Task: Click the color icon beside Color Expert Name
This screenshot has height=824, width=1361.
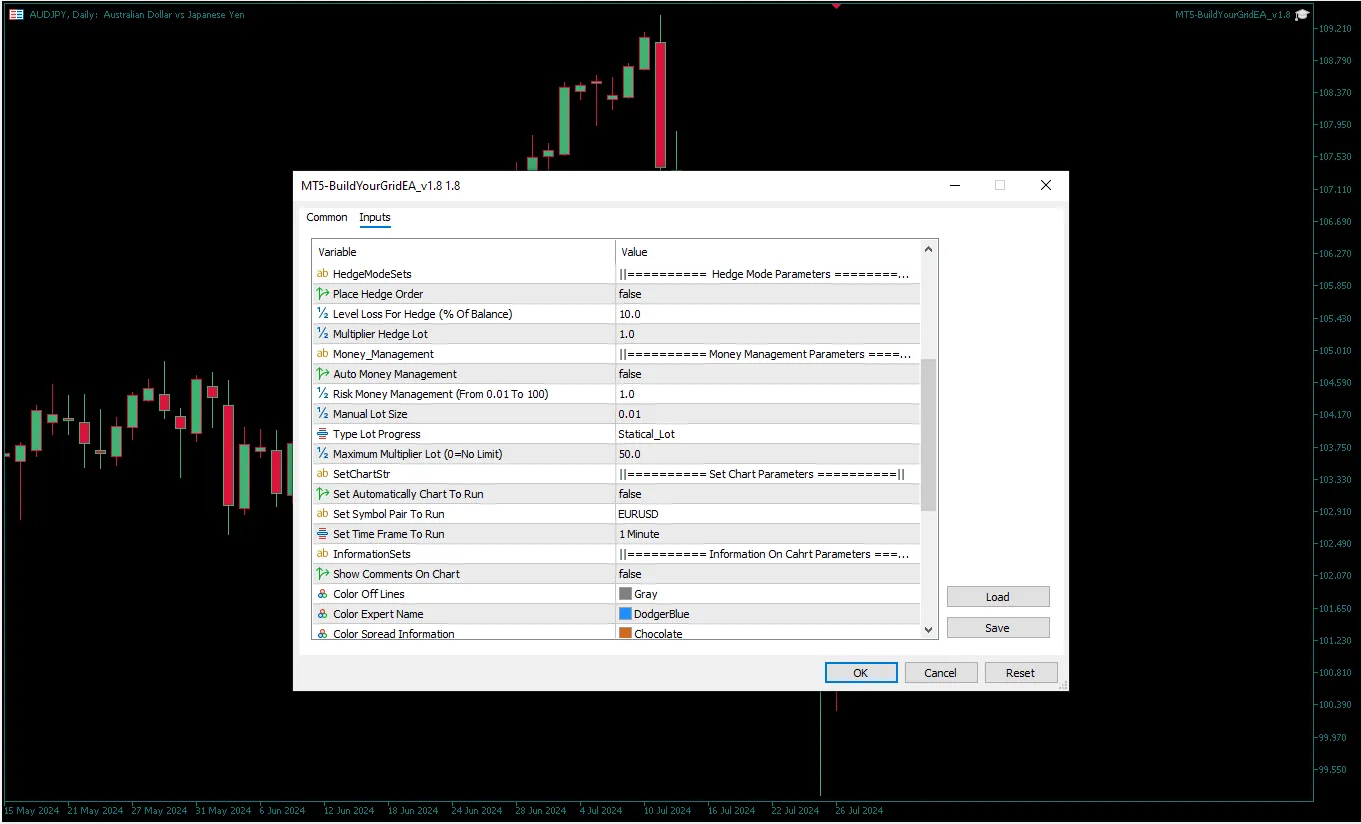Action: (323, 614)
